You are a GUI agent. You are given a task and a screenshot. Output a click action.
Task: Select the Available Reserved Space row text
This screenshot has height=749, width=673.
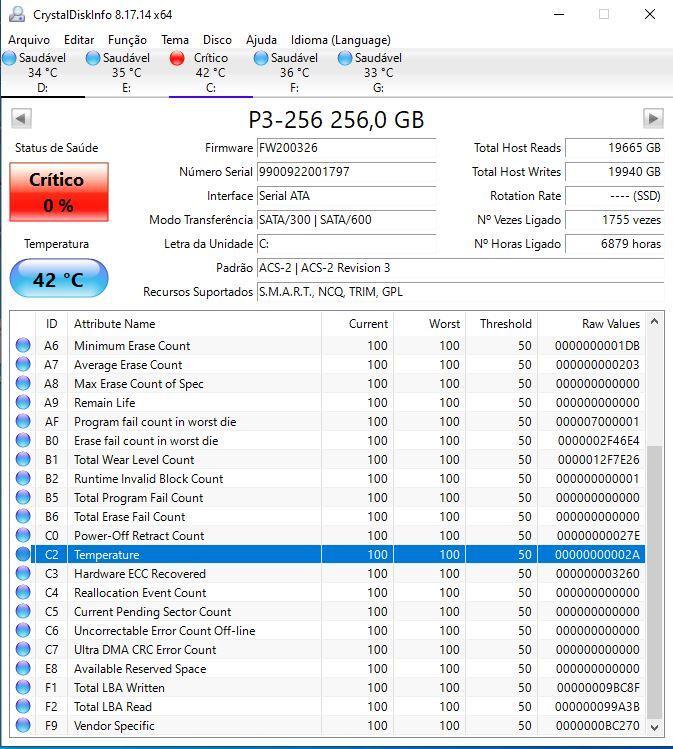(140, 669)
